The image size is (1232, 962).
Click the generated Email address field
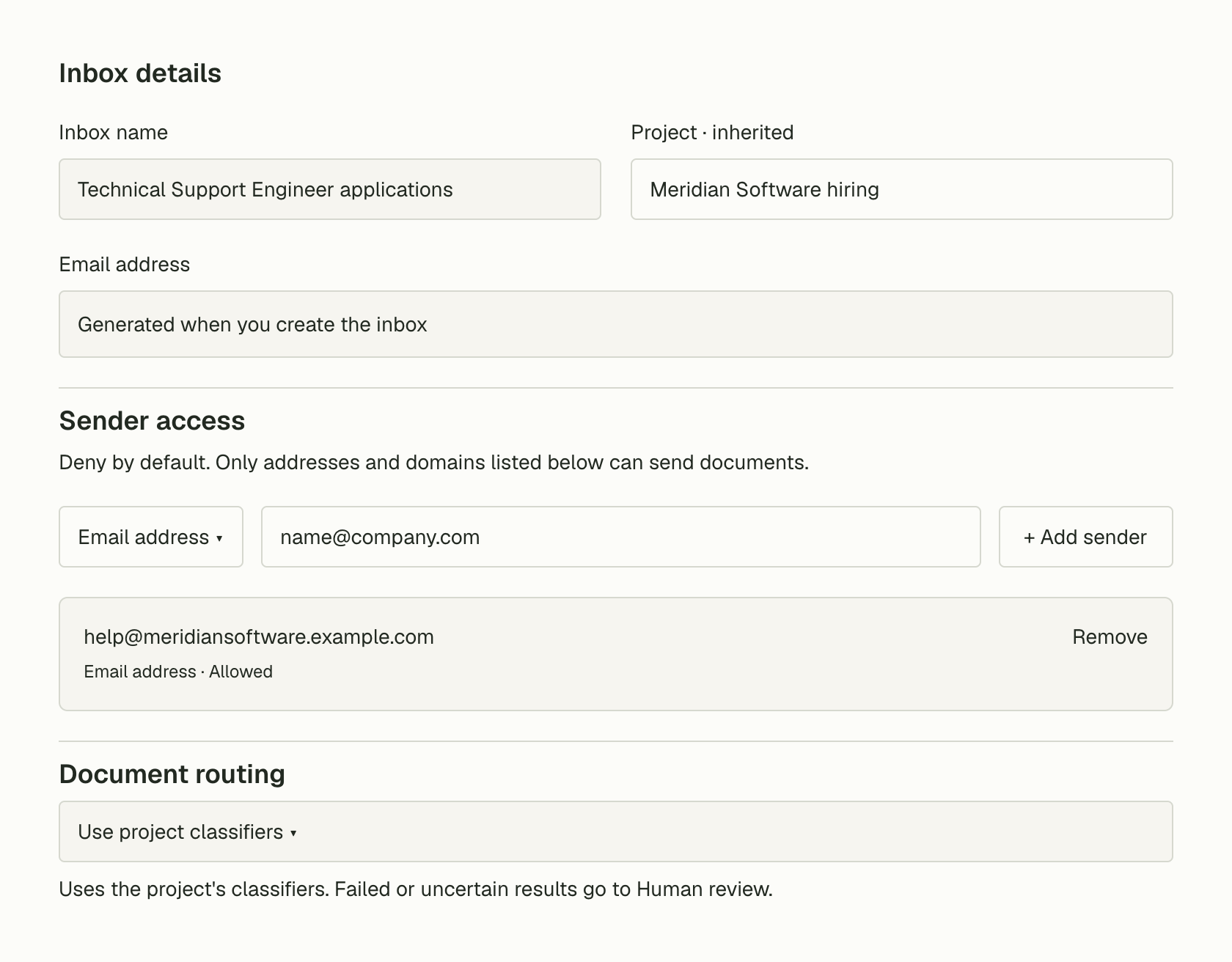pyautogui.click(x=616, y=324)
